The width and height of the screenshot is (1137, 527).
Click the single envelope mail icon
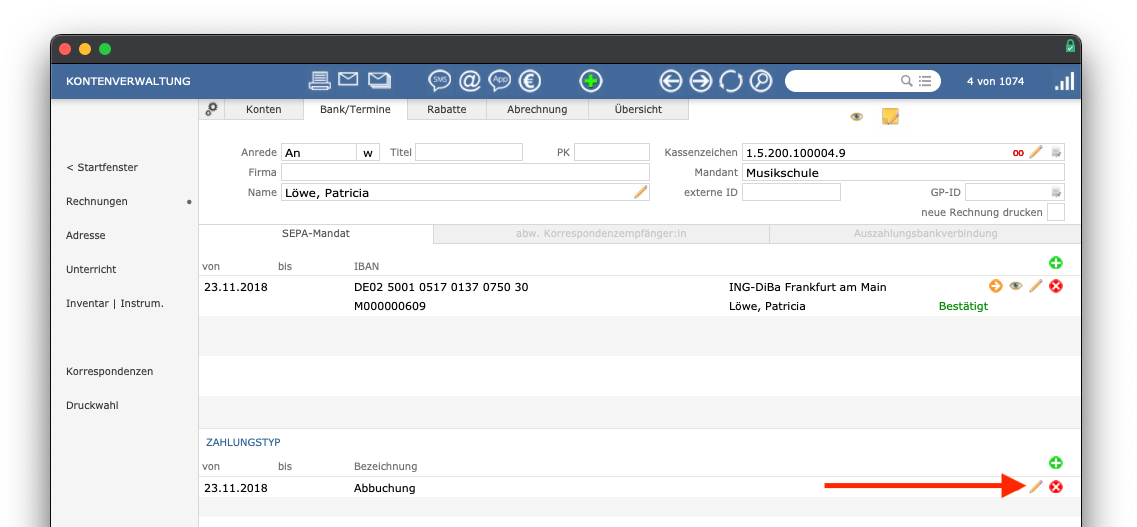tap(348, 79)
